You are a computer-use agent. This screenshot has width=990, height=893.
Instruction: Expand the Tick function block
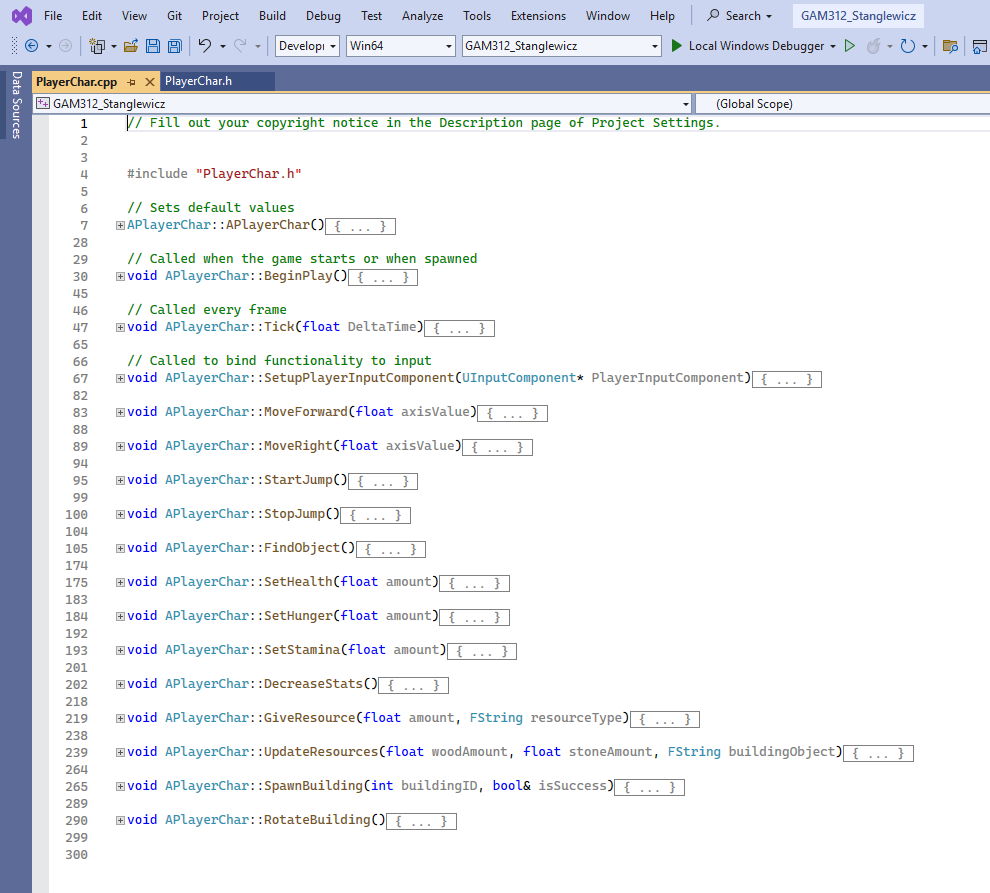[x=120, y=328]
